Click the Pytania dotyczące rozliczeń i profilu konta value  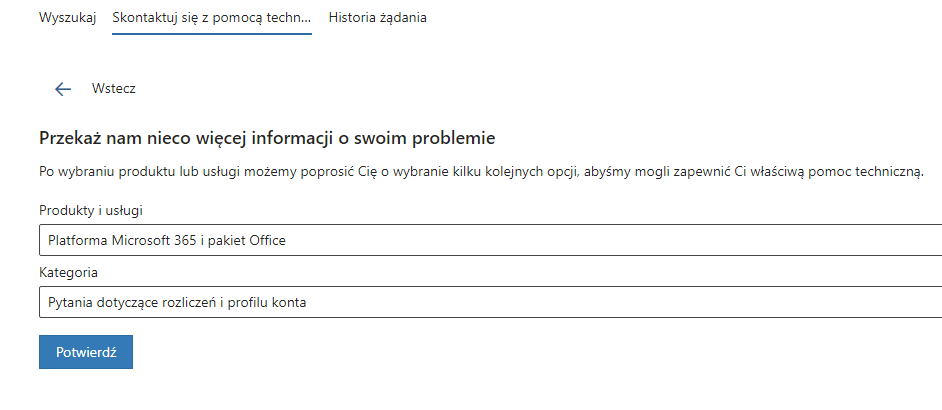(177, 303)
